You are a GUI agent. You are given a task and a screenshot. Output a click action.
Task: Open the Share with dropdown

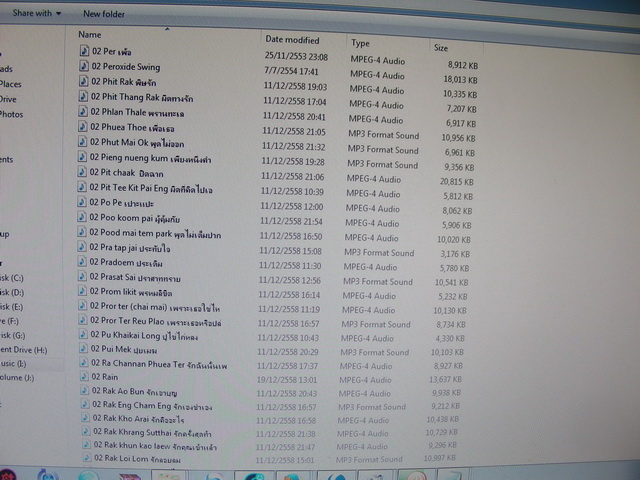click(37, 13)
